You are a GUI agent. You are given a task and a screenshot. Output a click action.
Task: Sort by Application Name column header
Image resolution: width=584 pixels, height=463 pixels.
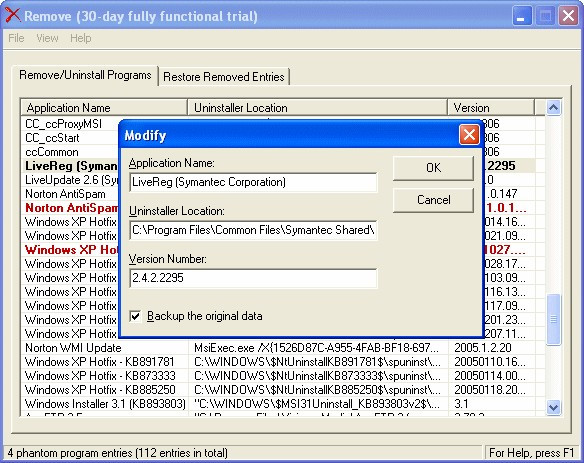click(104, 108)
